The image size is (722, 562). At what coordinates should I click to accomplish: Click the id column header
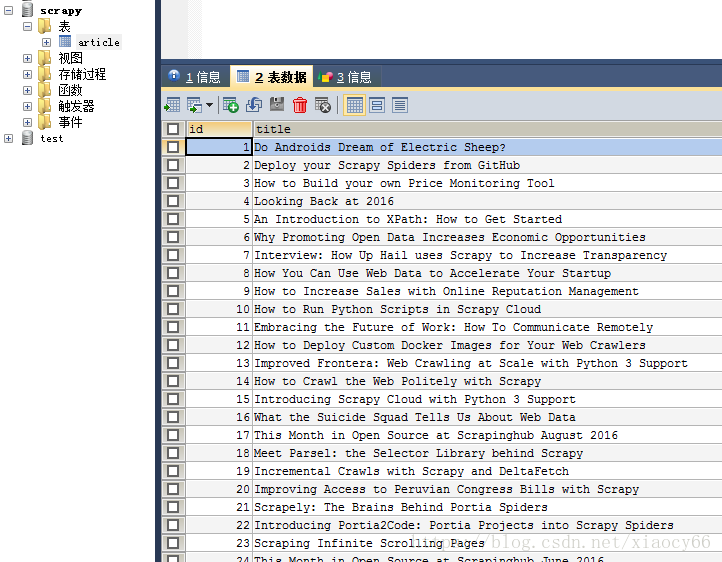pyautogui.click(x=219, y=129)
